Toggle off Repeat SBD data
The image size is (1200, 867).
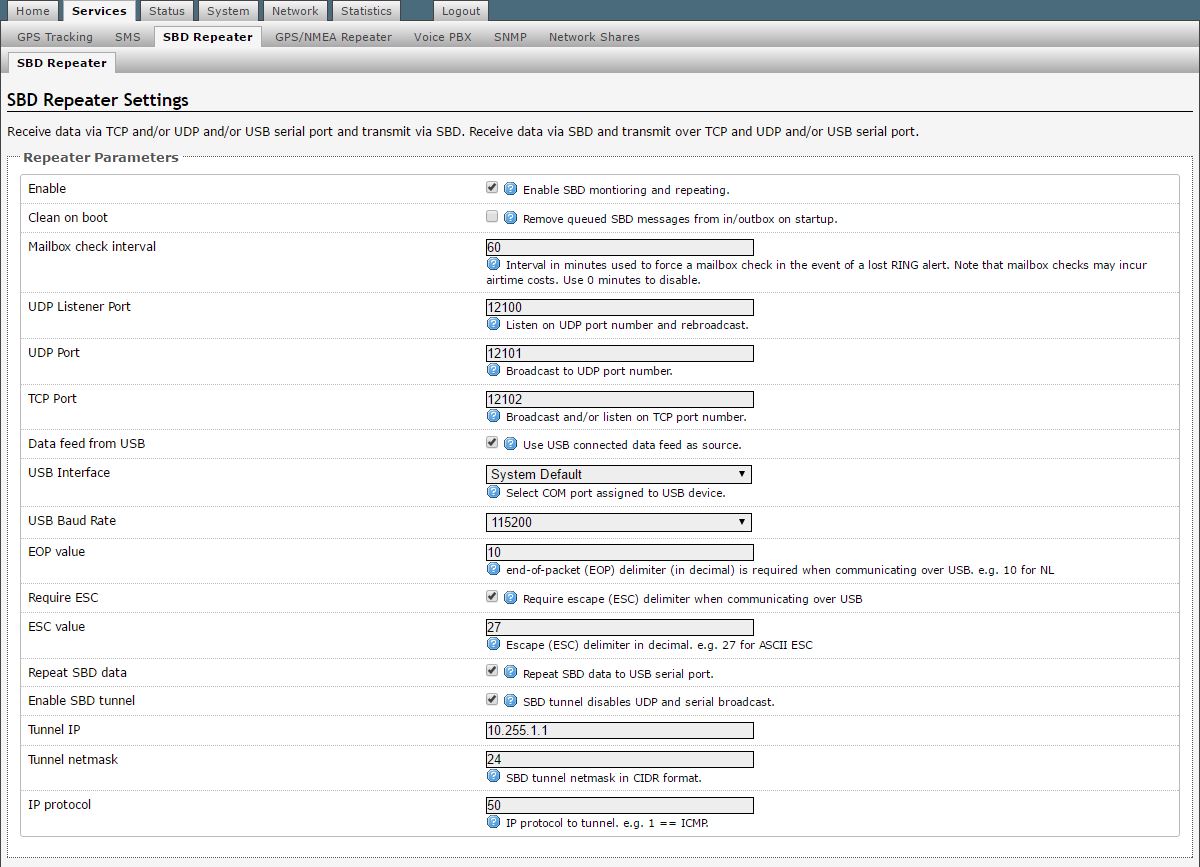click(491, 671)
